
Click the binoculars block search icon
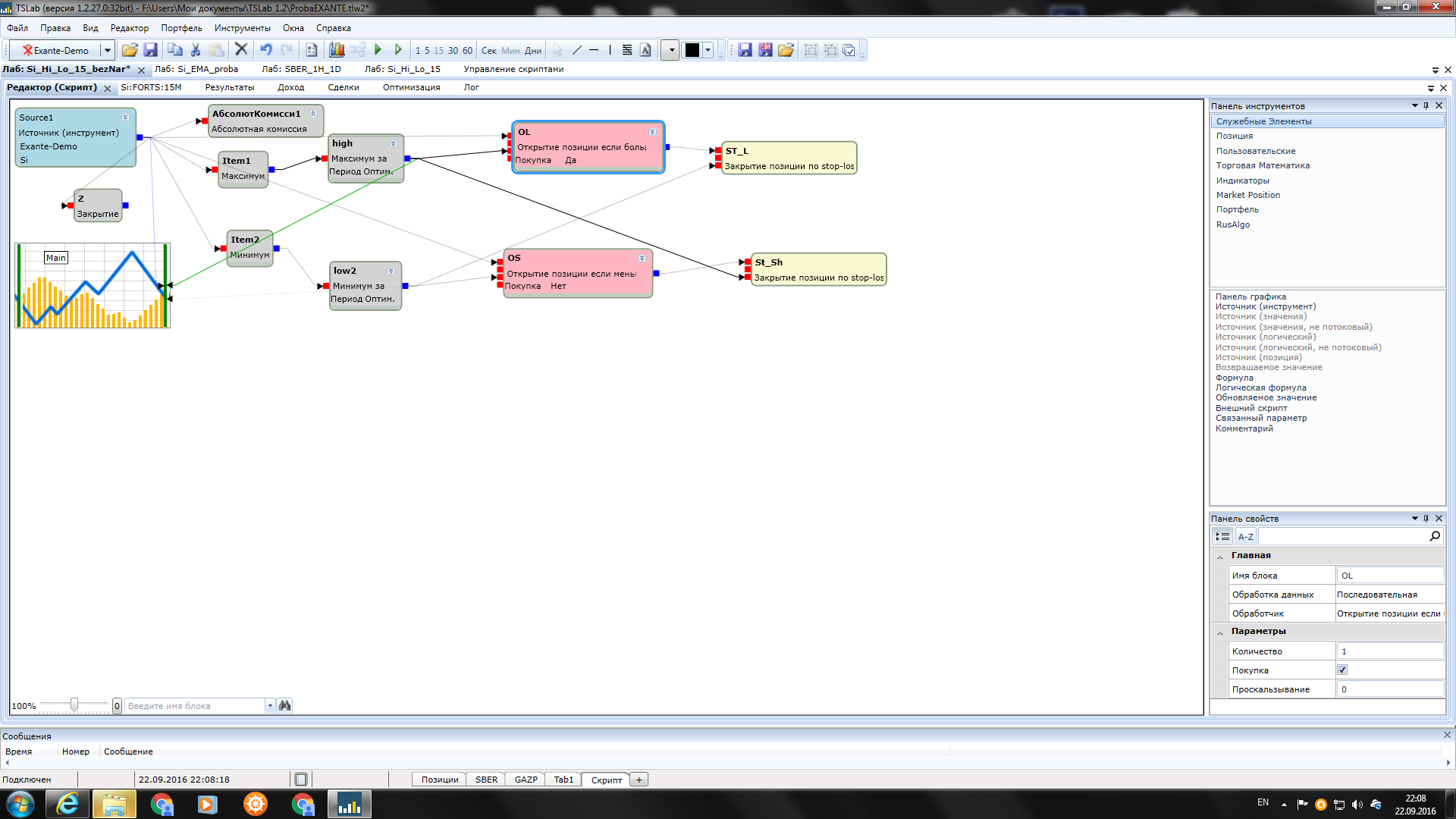pyautogui.click(x=285, y=705)
